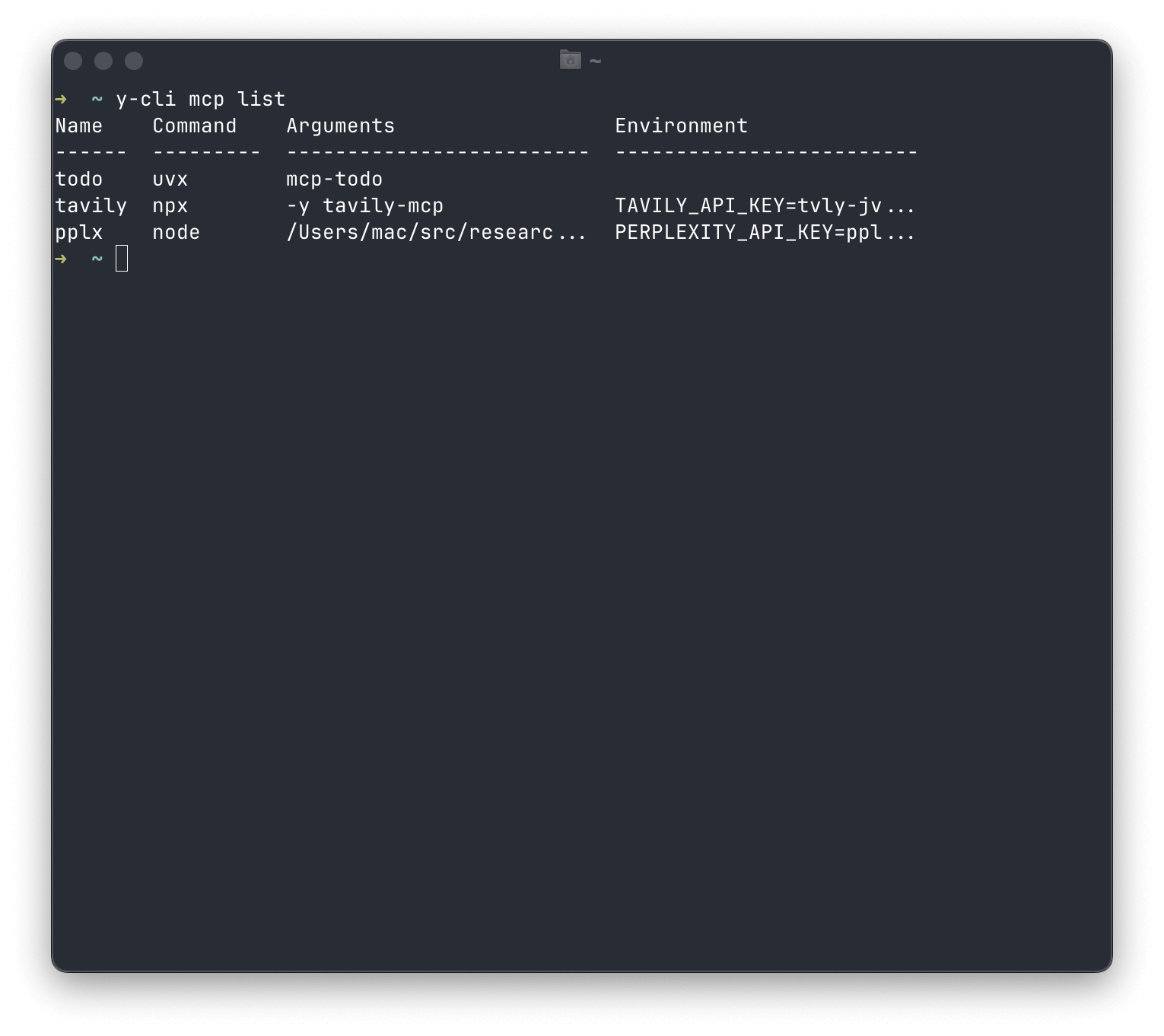Image resolution: width=1164 pixels, height=1036 pixels.
Task: Click the node command entry for pplx
Action: pyautogui.click(x=176, y=232)
